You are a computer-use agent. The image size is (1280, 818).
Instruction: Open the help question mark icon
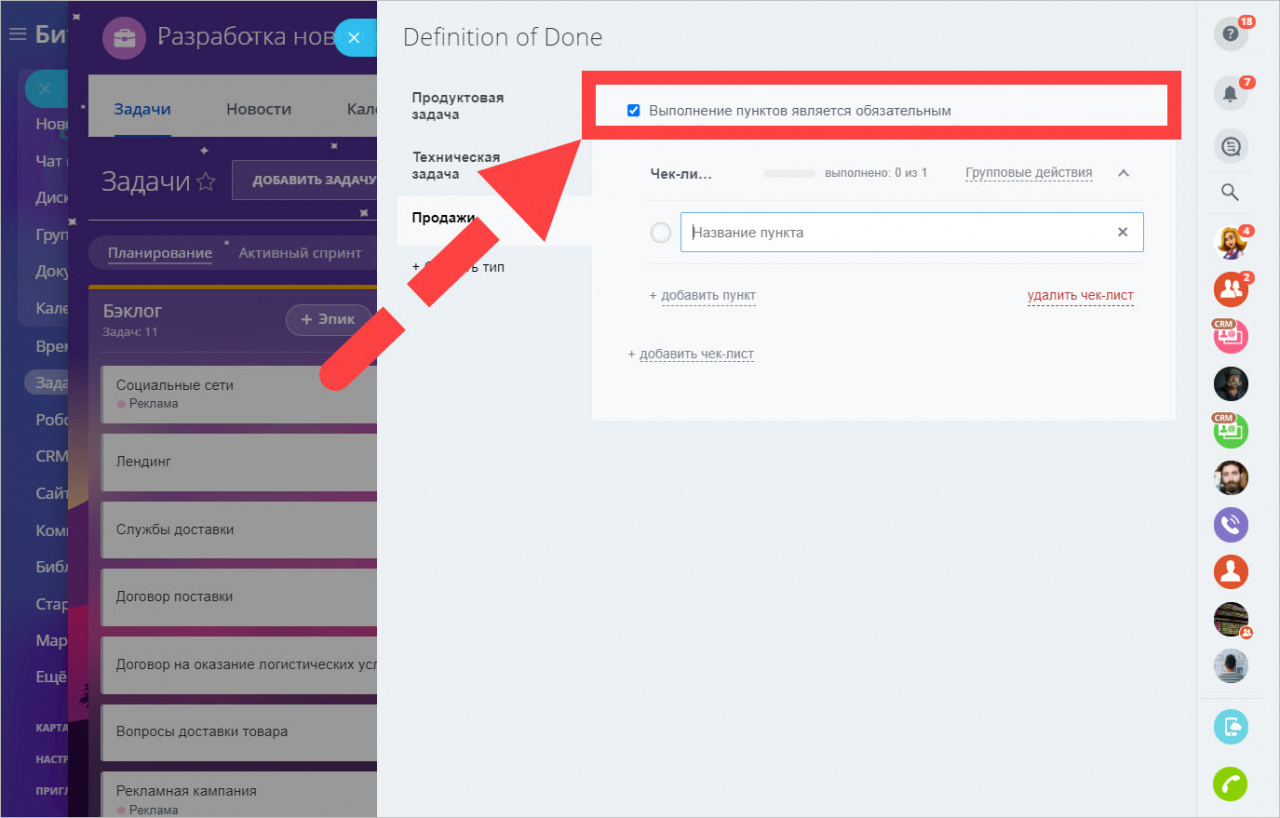(1230, 34)
